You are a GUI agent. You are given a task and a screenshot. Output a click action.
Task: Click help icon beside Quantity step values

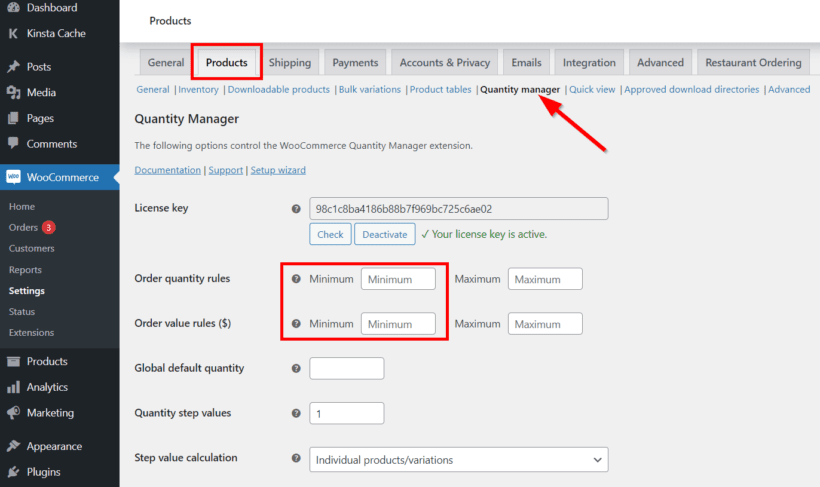coord(295,413)
